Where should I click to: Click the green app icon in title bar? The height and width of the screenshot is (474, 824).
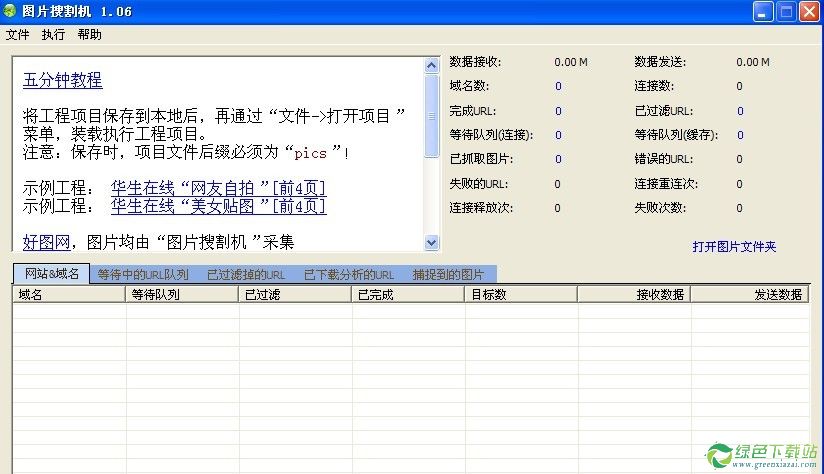coord(10,12)
